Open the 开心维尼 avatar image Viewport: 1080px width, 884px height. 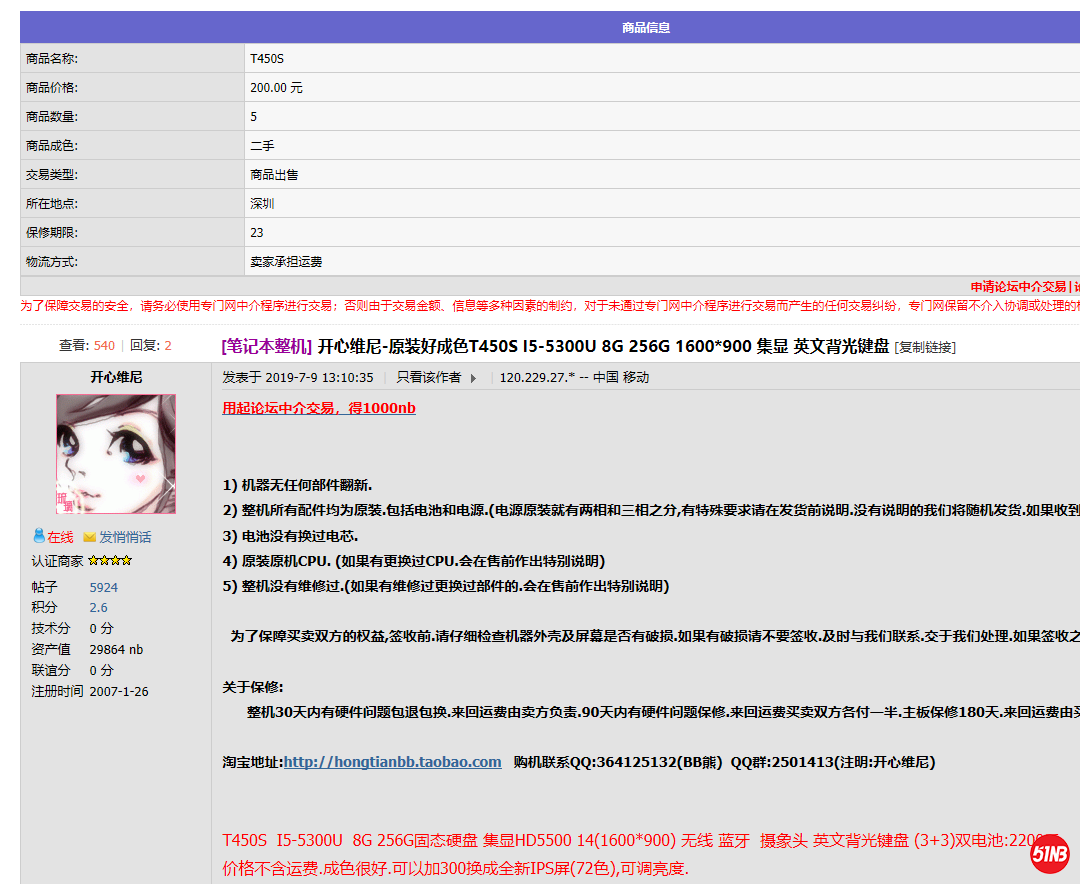click(x=116, y=454)
